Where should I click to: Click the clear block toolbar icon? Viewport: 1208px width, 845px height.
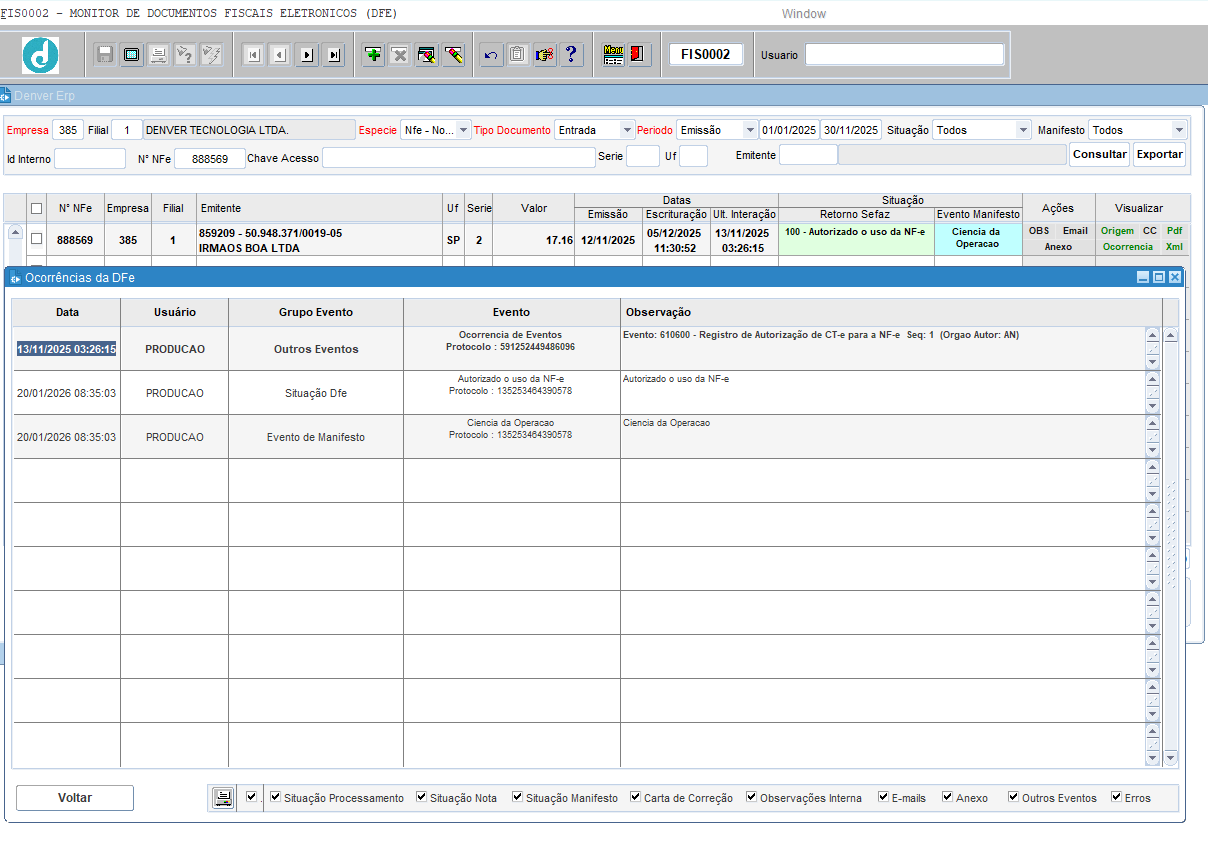pyautogui.click(x=427, y=54)
